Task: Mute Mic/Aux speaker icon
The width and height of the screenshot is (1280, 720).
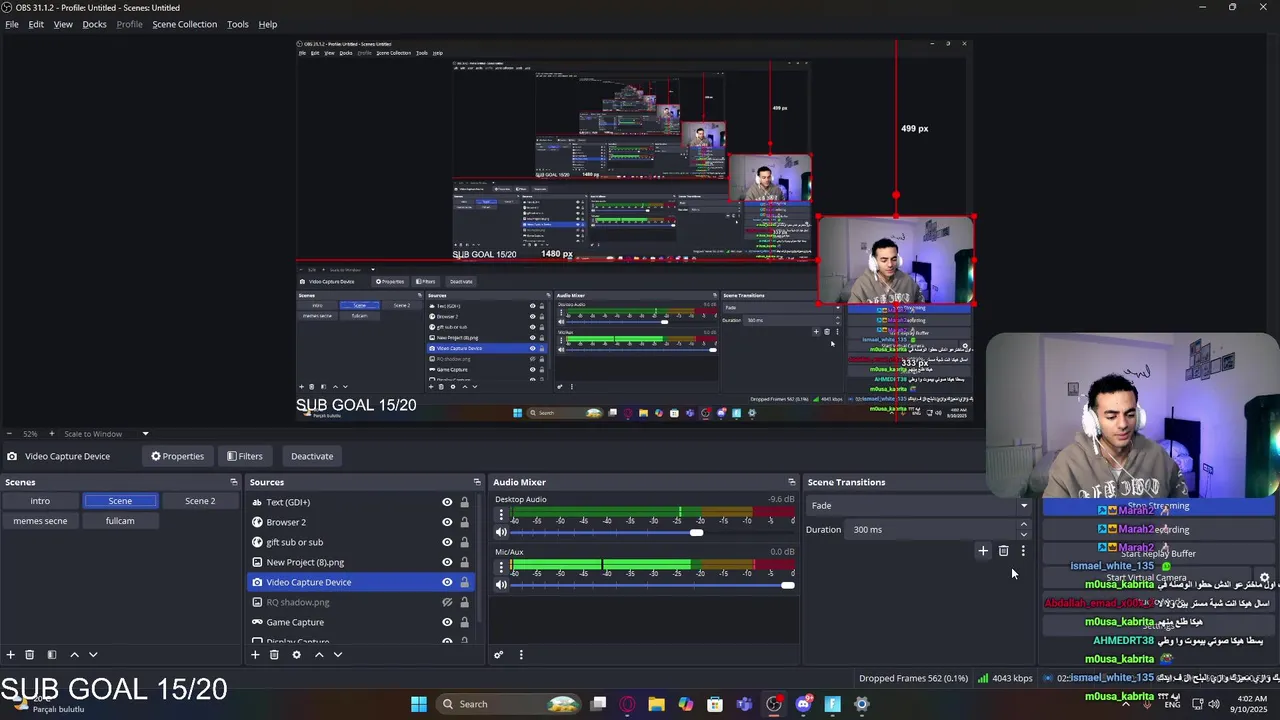Action: (501, 585)
